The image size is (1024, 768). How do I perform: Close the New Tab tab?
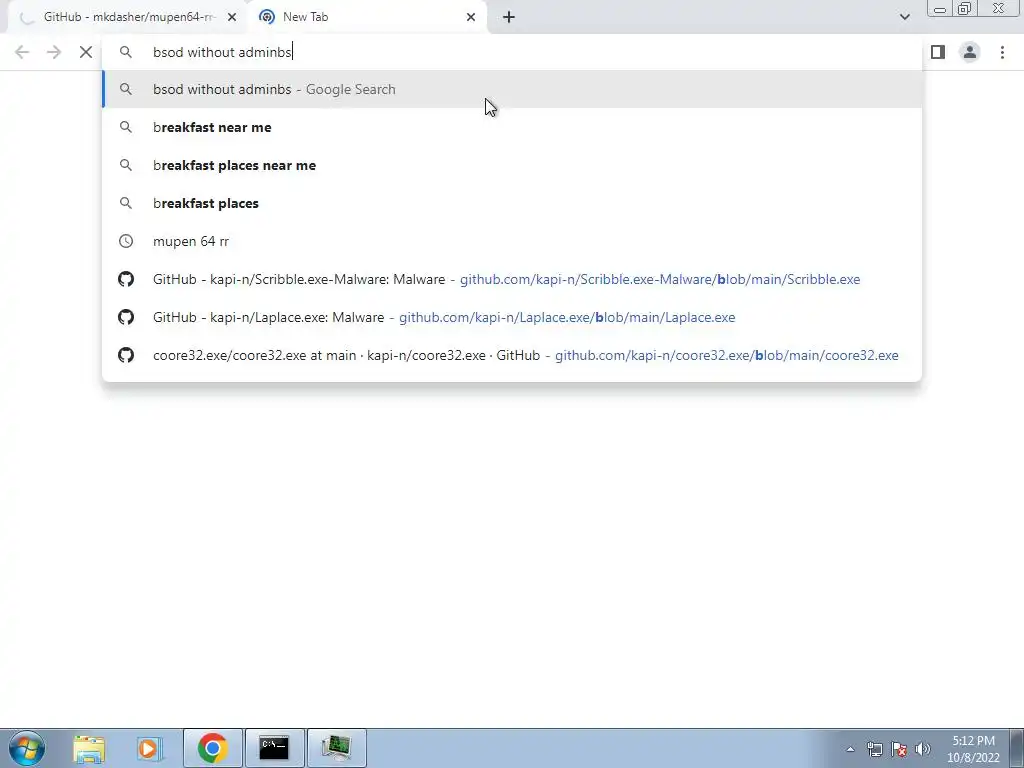471,17
